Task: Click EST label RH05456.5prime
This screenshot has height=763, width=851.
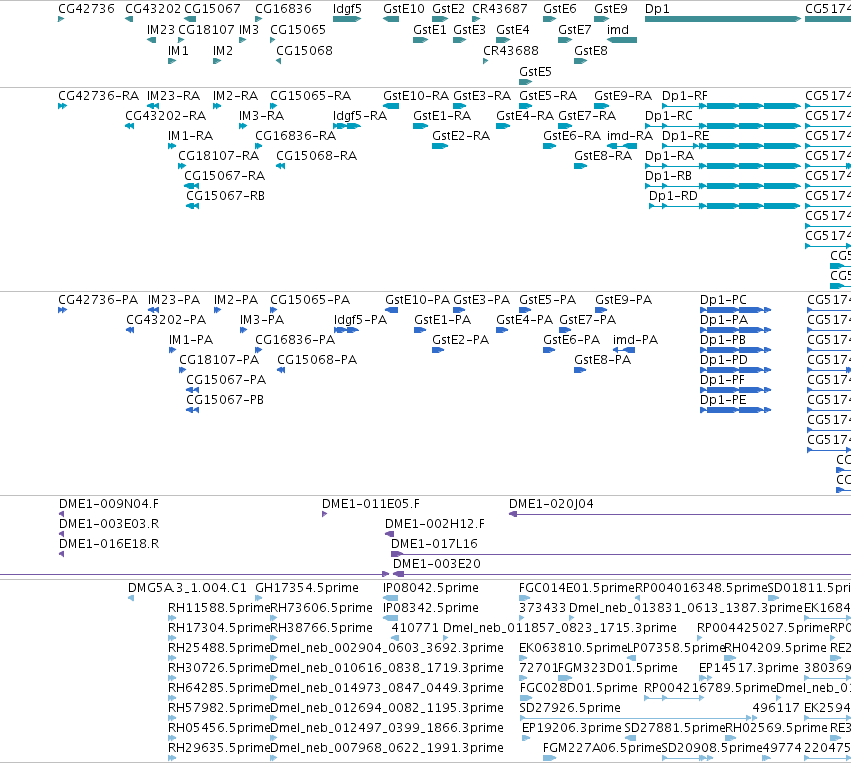Action: coord(219,728)
